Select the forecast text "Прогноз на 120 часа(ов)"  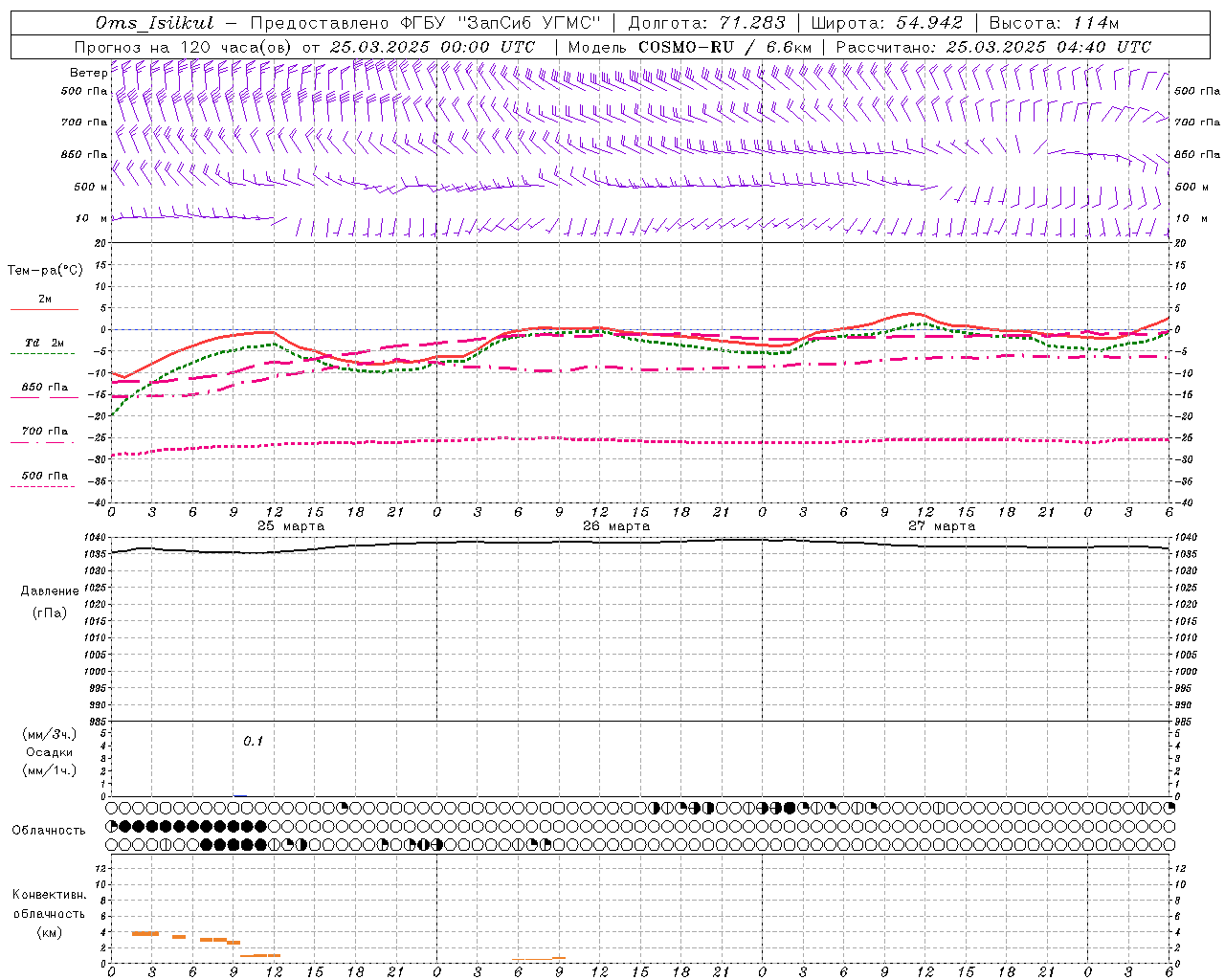184,47
